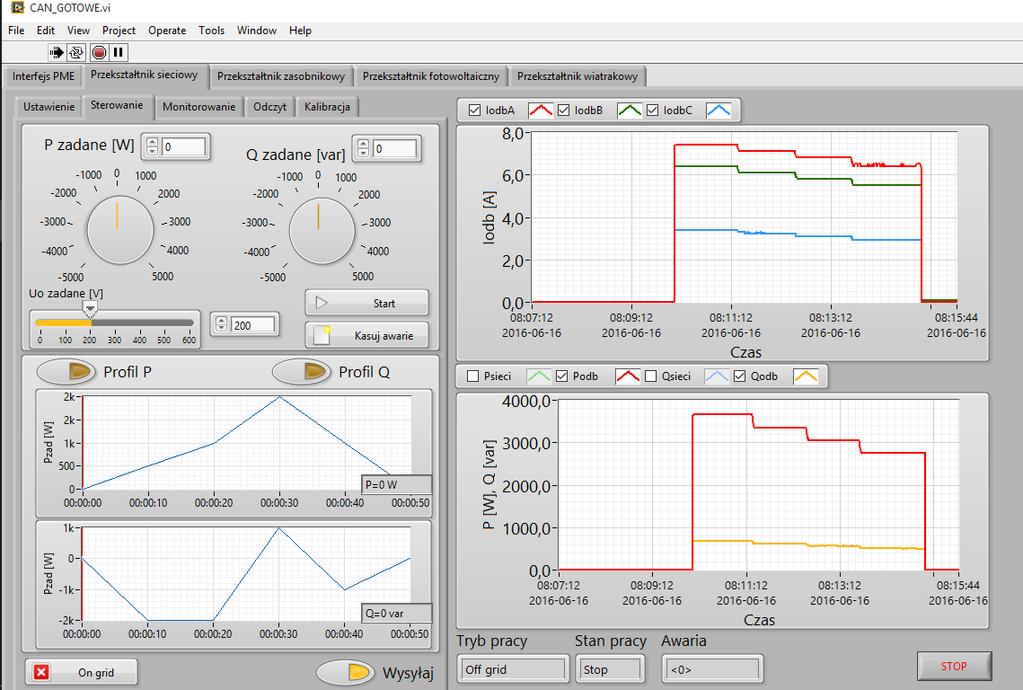The image size is (1023, 690).
Task: Click the Start button
Action: (x=367, y=303)
